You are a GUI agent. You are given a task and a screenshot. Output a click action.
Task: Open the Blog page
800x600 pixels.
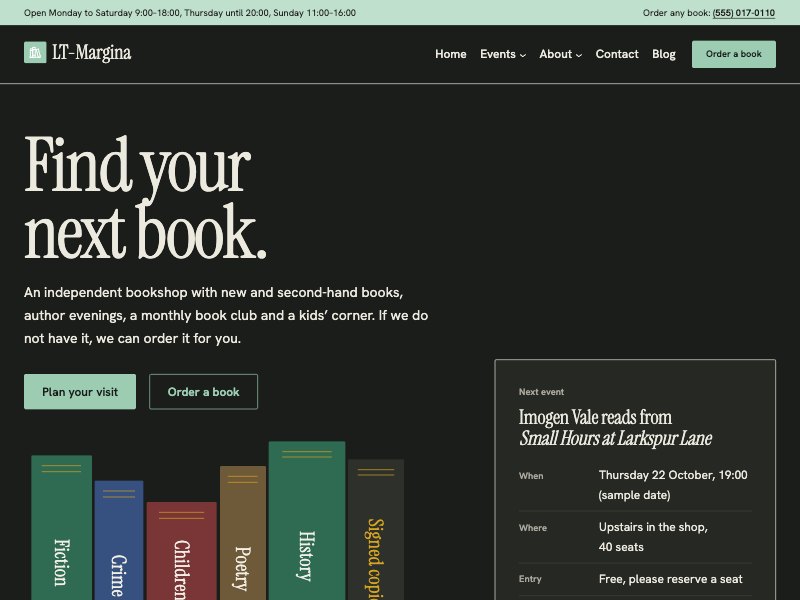(x=664, y=54)
